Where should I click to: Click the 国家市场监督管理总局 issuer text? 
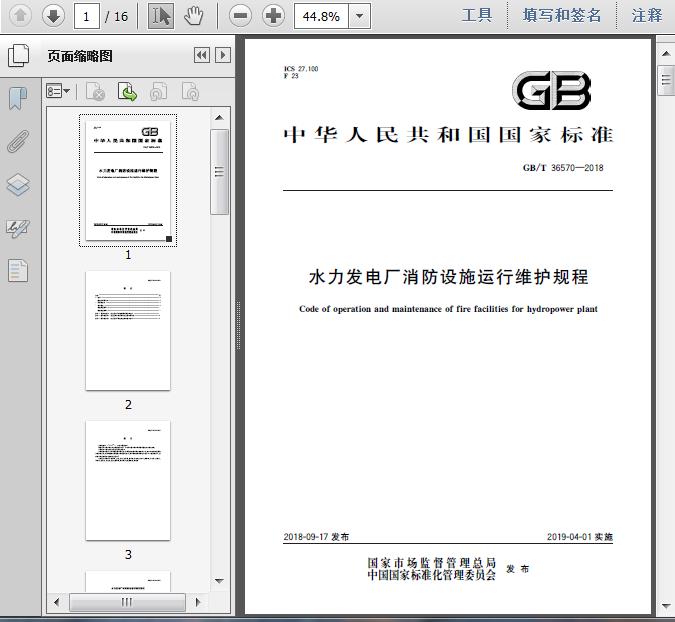(431, 563)
